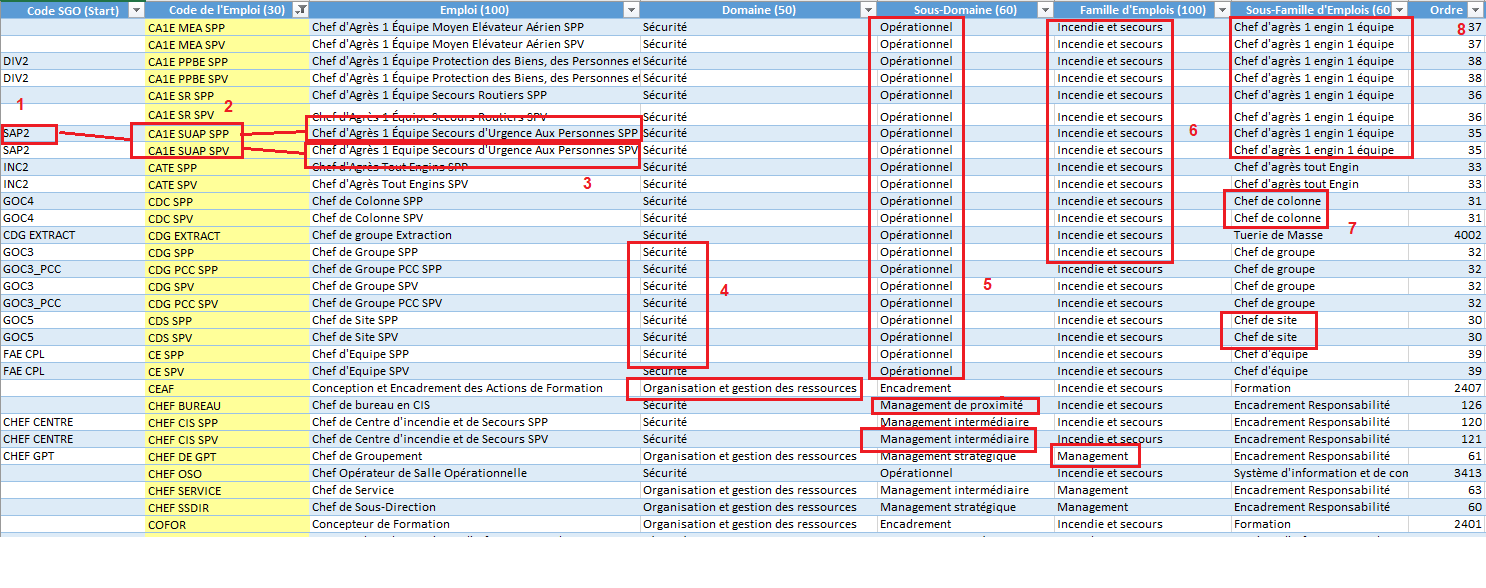
Task: Click the 'Tuerie de Masse' cell
Action: [x=1277, y=235]
